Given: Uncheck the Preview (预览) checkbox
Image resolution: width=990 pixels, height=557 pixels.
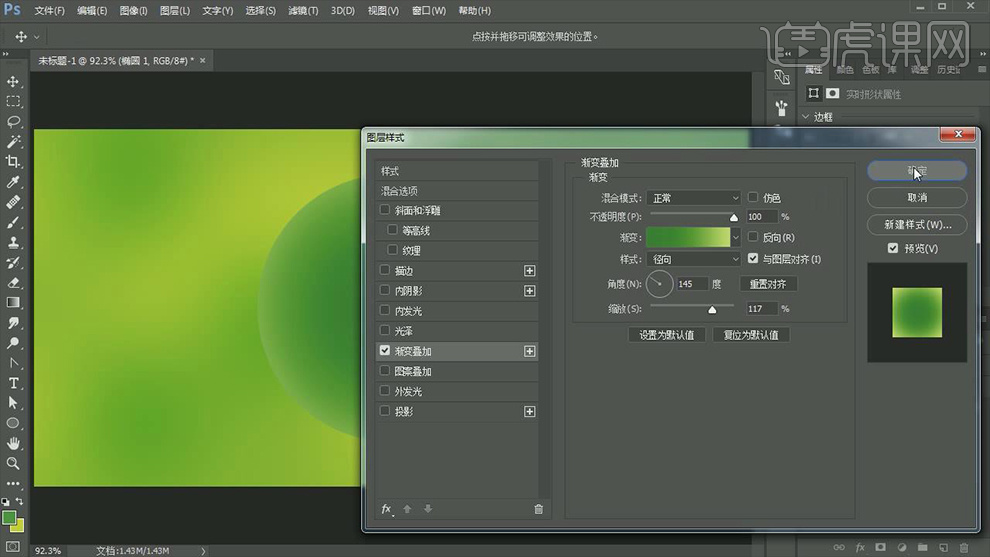Looking at the screenshot, I should pyautogui.click(x=893, y=248).
